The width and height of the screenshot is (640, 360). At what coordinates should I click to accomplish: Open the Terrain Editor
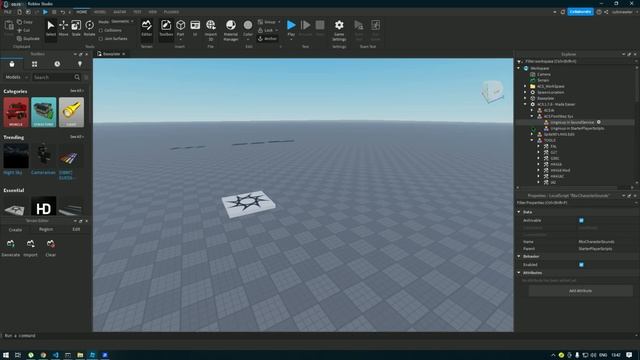[147, 29]
